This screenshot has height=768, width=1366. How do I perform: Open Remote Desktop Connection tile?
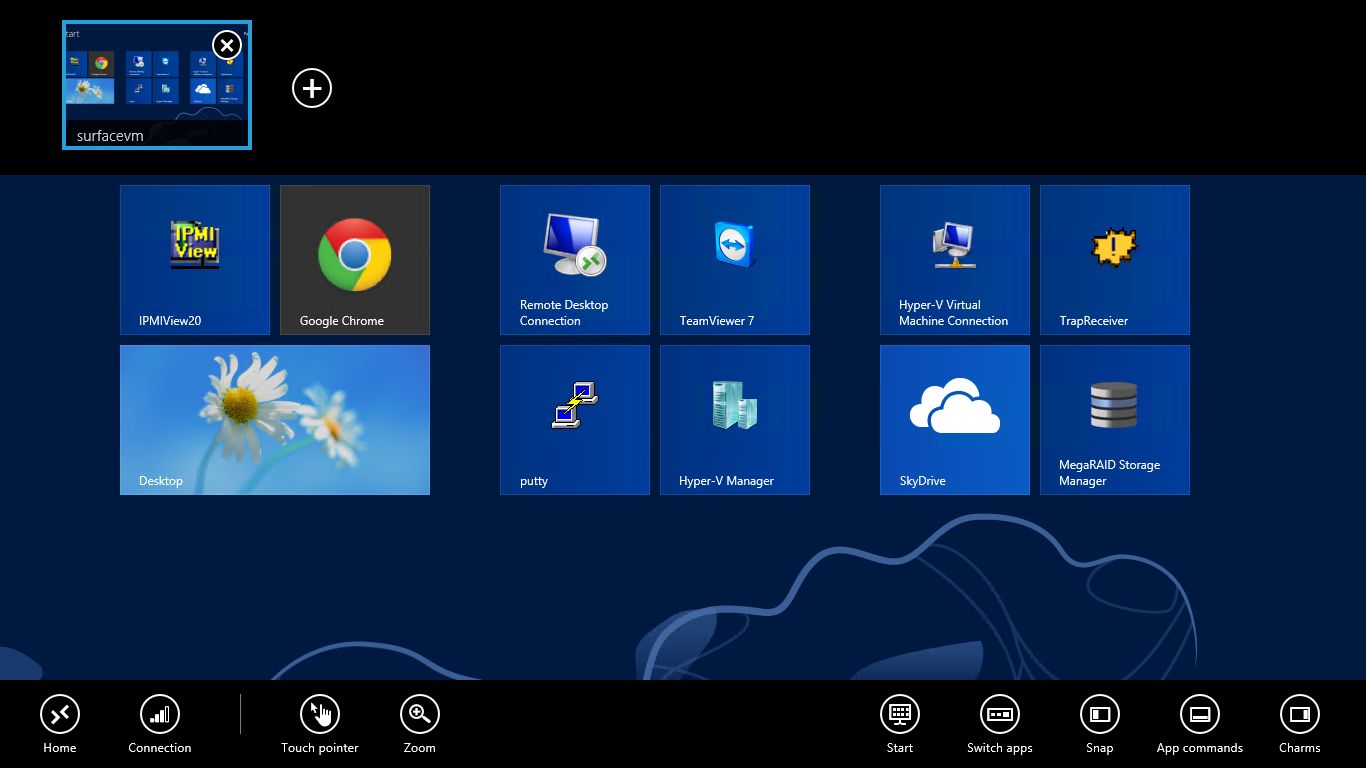575,260
